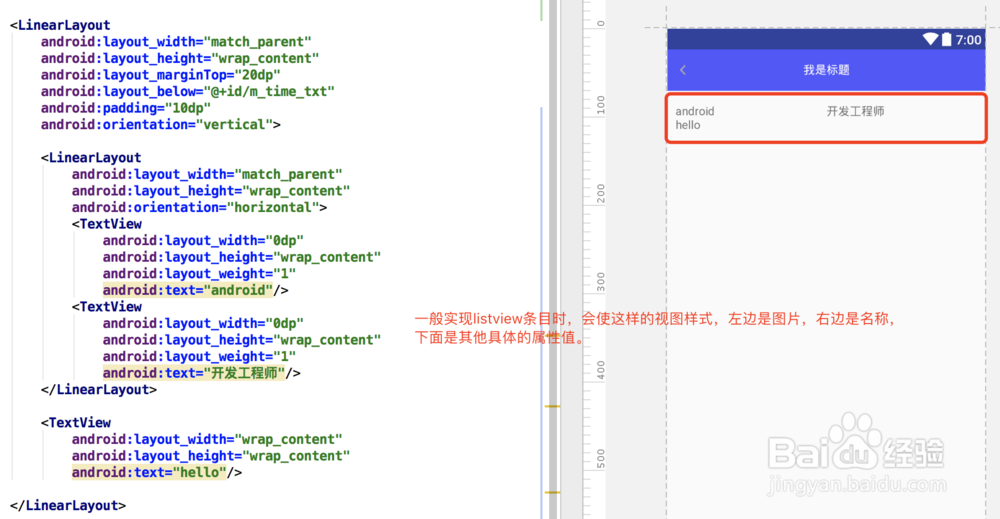The width and height of the screenshot is (1000, 519).
Task: Click the android:layout_below="@+id/m_time_txt" line
Action: [188, 91]
